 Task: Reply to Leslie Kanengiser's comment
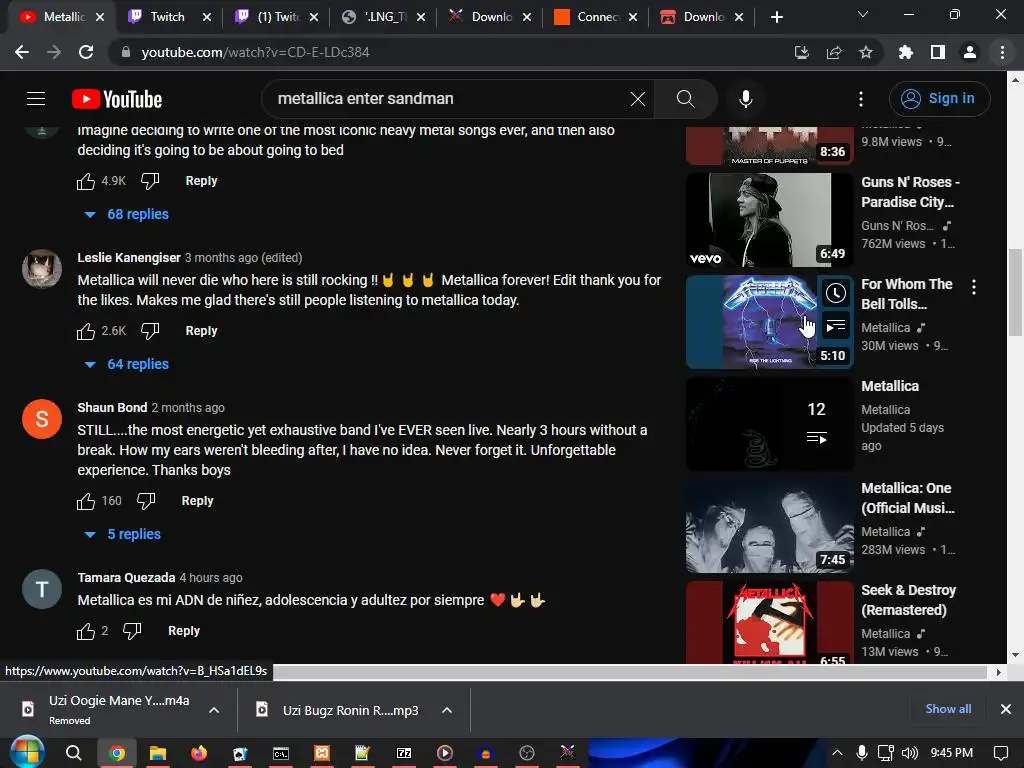click(x=201, y=331)
